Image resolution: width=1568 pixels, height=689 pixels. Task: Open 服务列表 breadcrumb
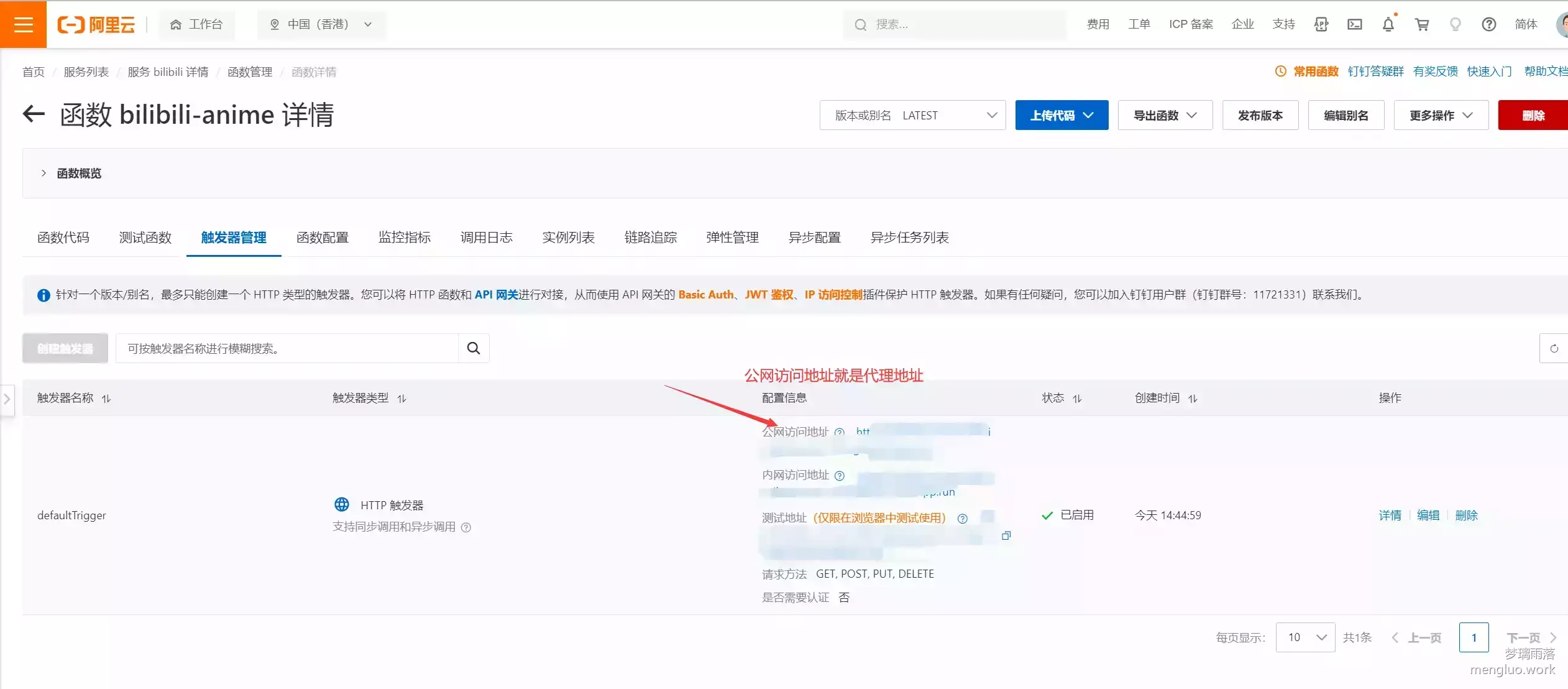[x=86, y=72]
